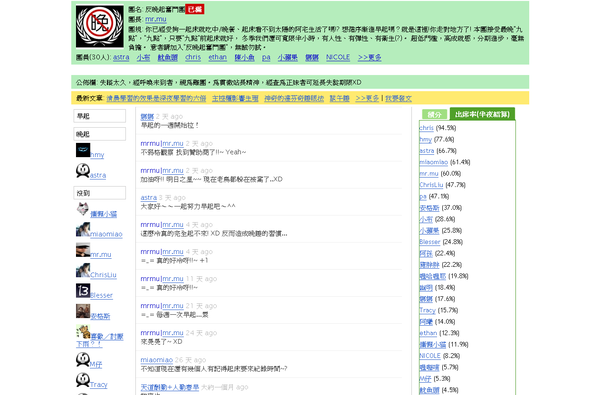Click miaomiao's avatar in the left sidebar
The image size is (600, 395).
83,229
